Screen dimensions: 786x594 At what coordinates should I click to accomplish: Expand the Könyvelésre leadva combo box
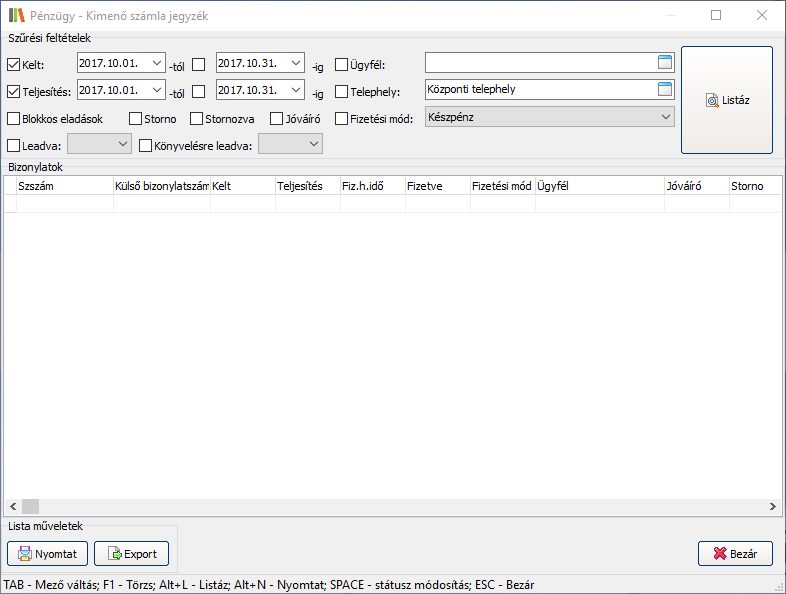314,144
